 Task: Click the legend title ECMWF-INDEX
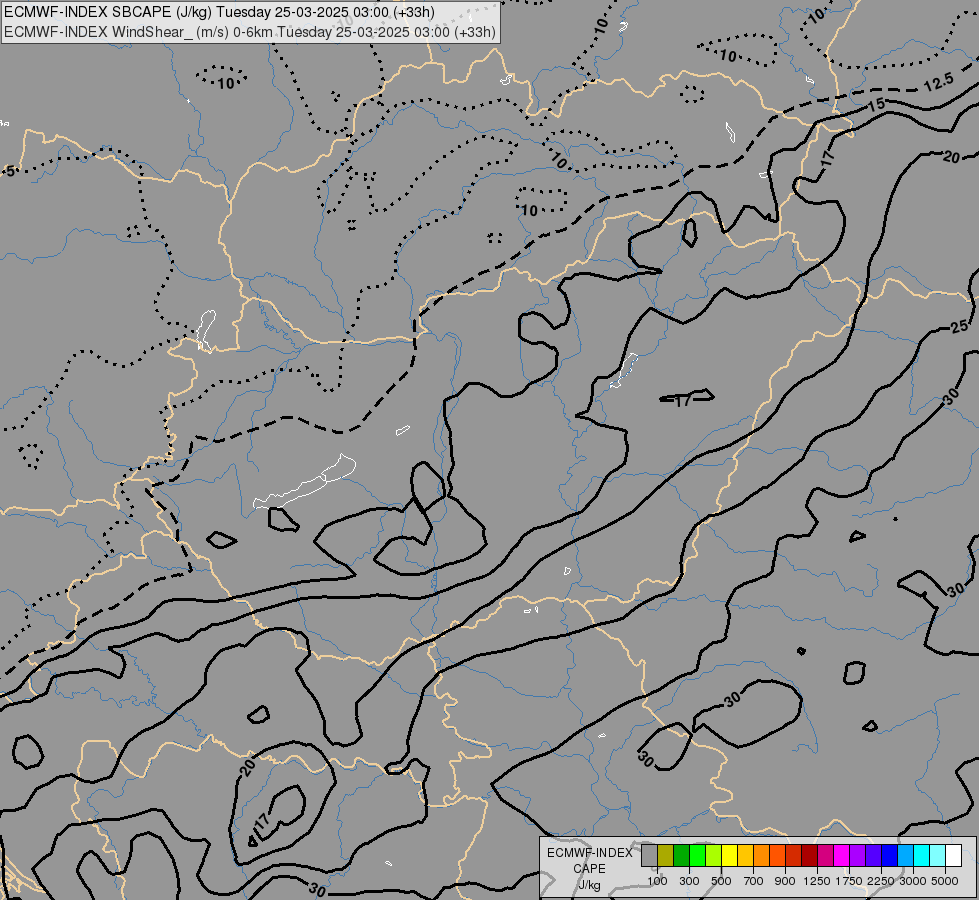[x=589, y=853]
